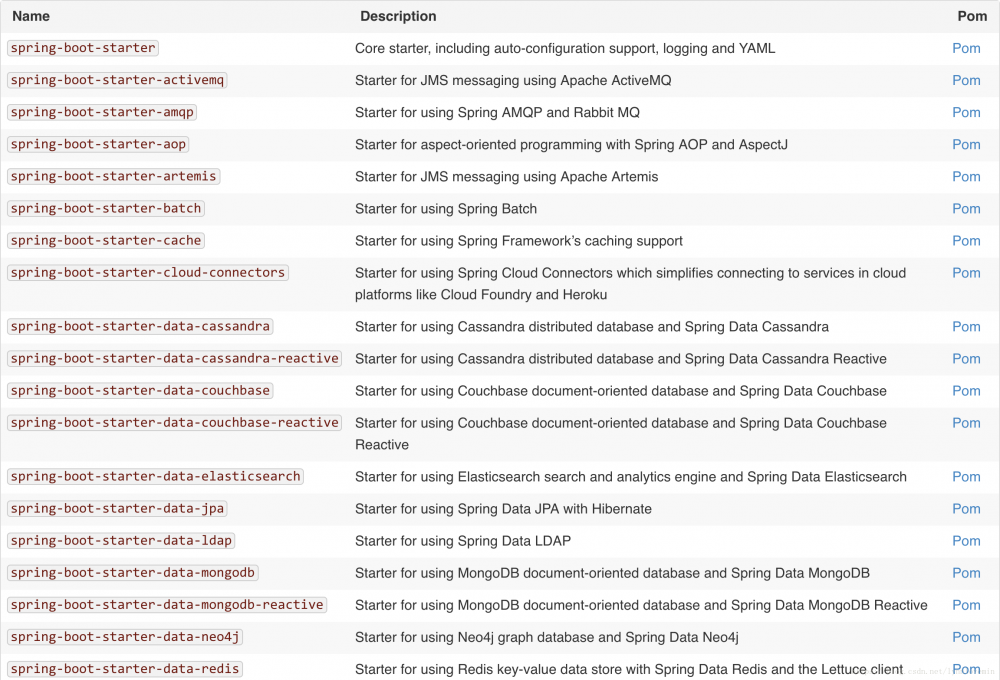Open Pom link for spring-boot-starter-data-ldap
Viewport: 1000px width, 680px height.
[x=966, y=540]
